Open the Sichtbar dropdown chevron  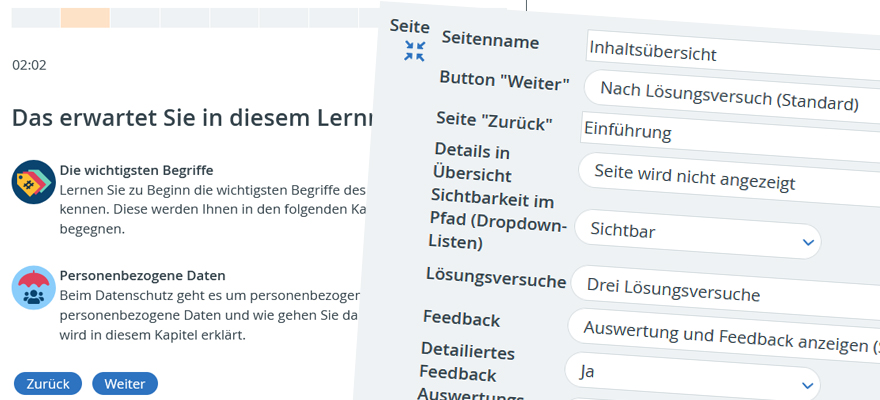click(808, 242)
